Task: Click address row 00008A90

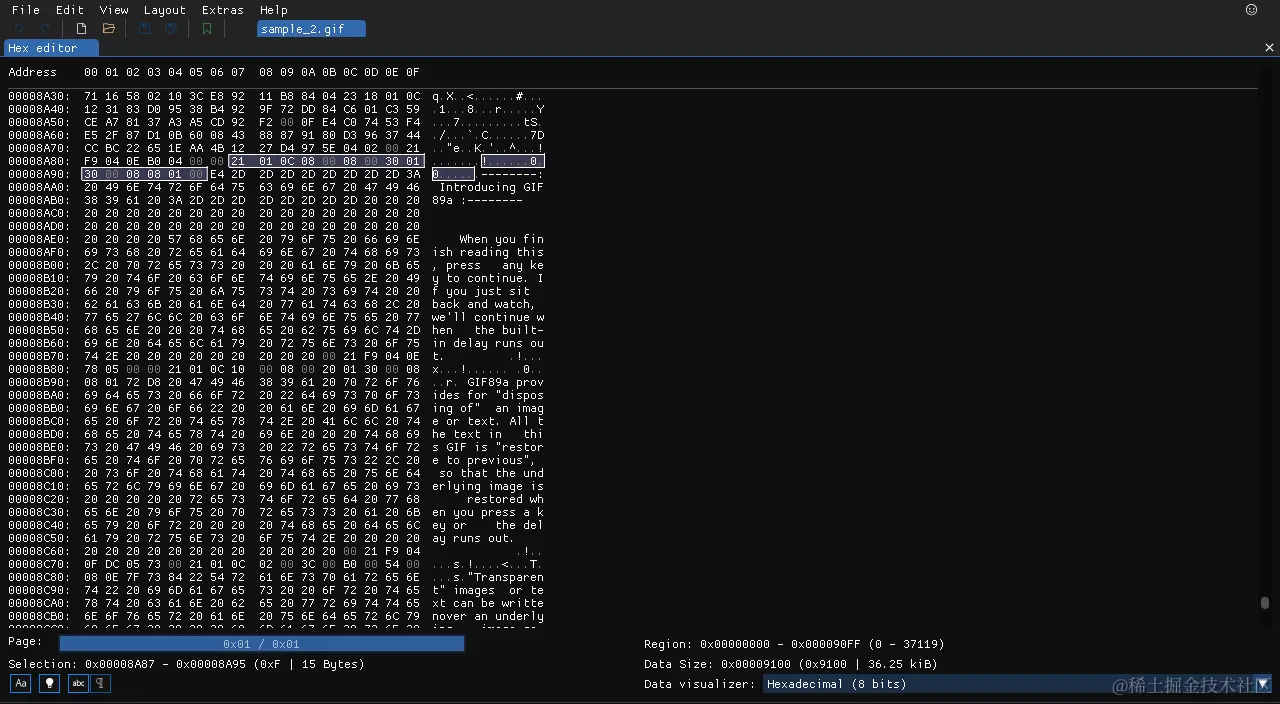Action: tap(40, 174)
